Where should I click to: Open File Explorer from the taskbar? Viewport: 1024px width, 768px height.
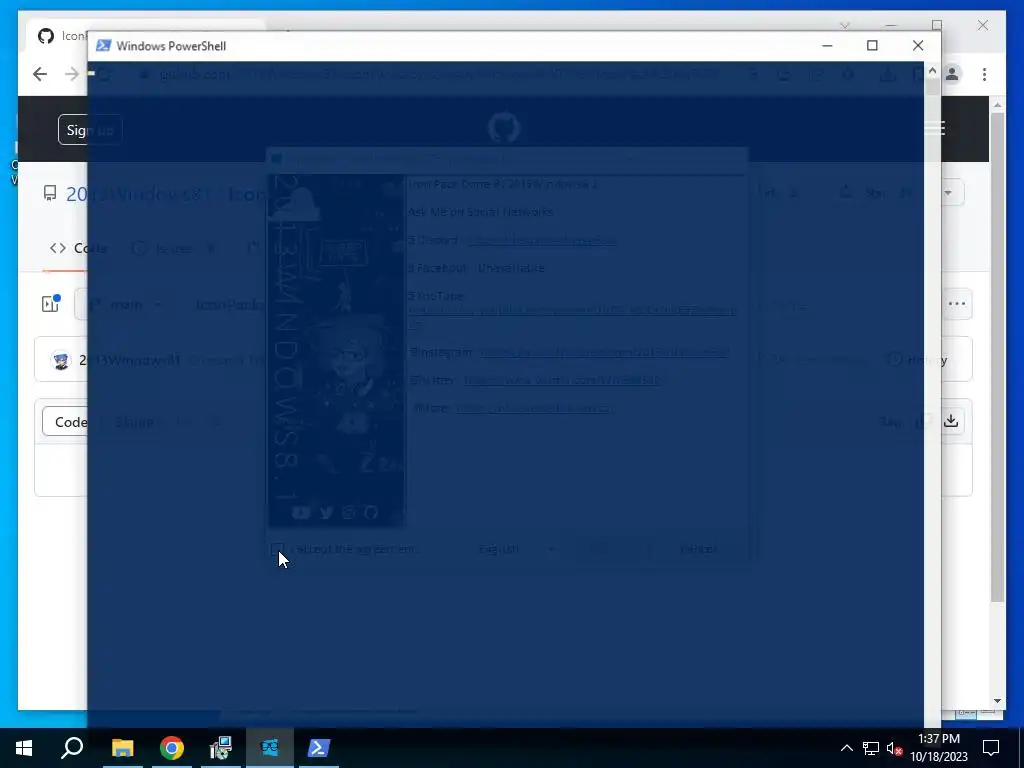click(x=122, y=748)
